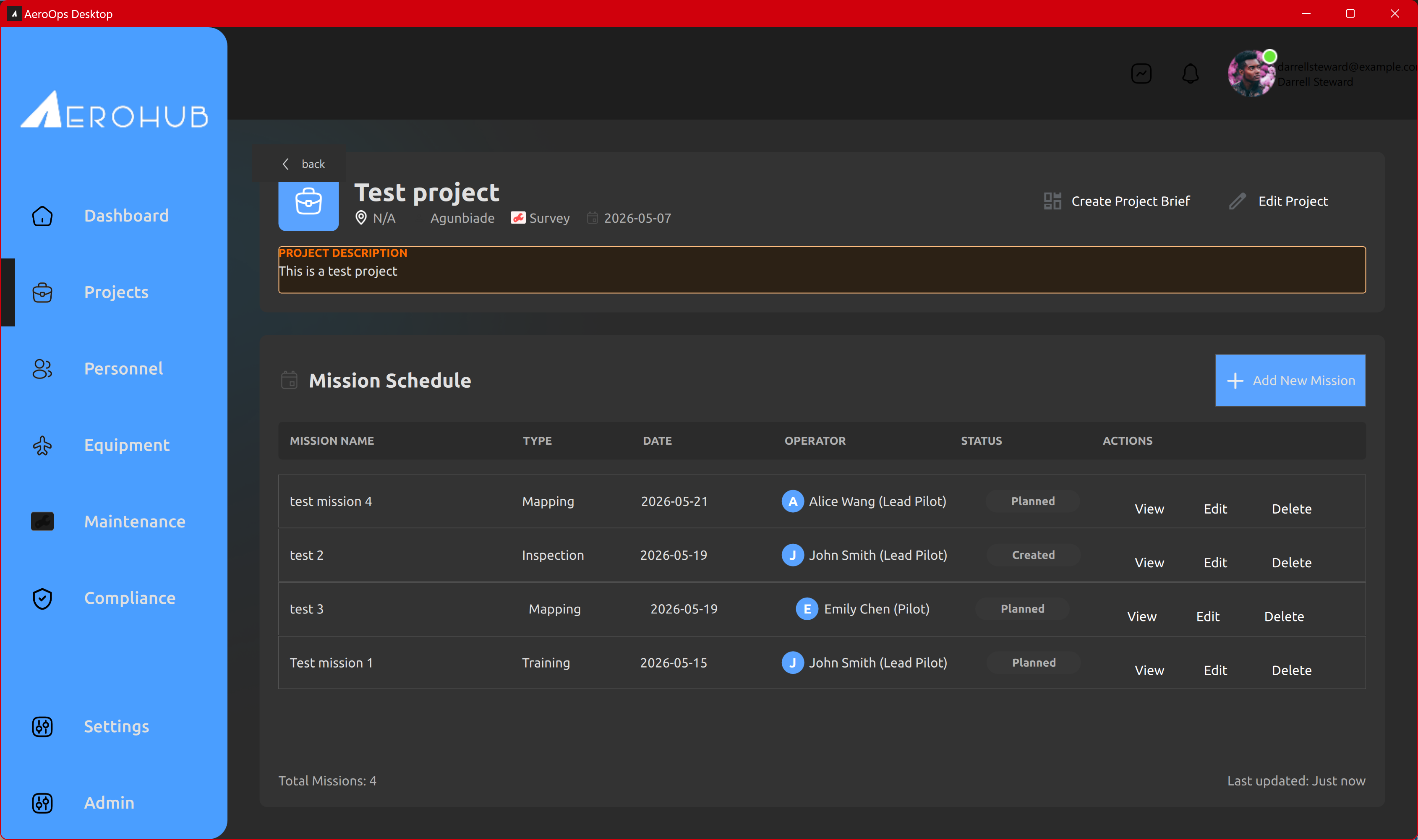Click the Personnel people icon
1418x840 pixels.
42,369
